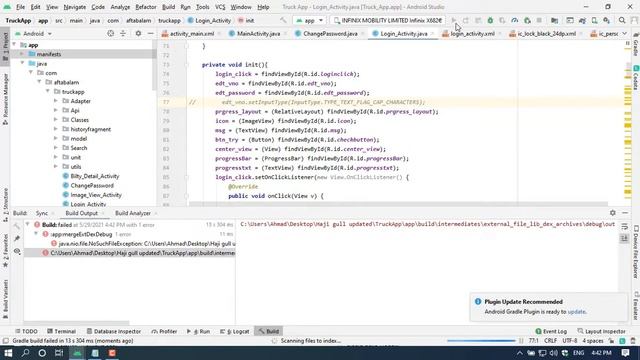Open Windows notification center icon
The width and height of the screenshot is (640, 360).
[626, 353]
